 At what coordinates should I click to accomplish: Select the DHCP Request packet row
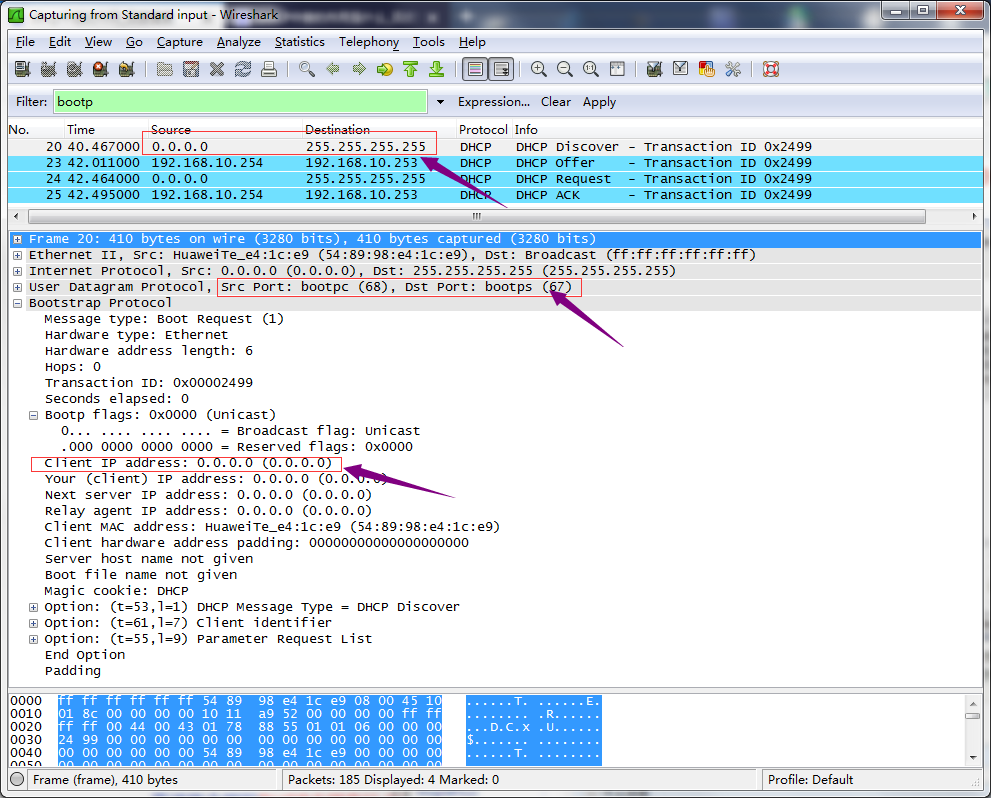click(496, 179)
